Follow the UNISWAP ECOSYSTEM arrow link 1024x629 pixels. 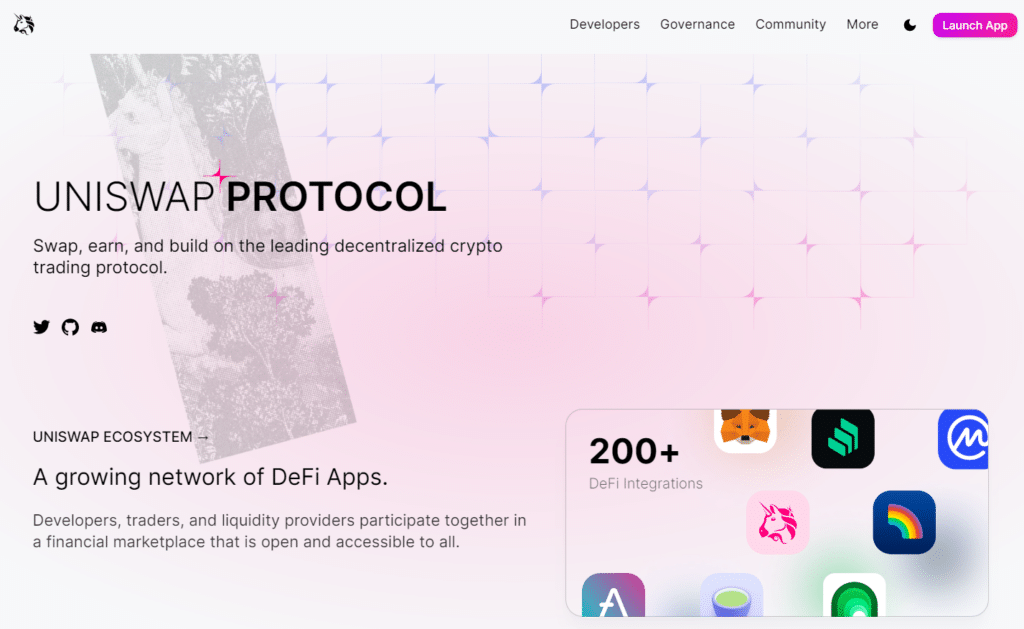(121, 437)
